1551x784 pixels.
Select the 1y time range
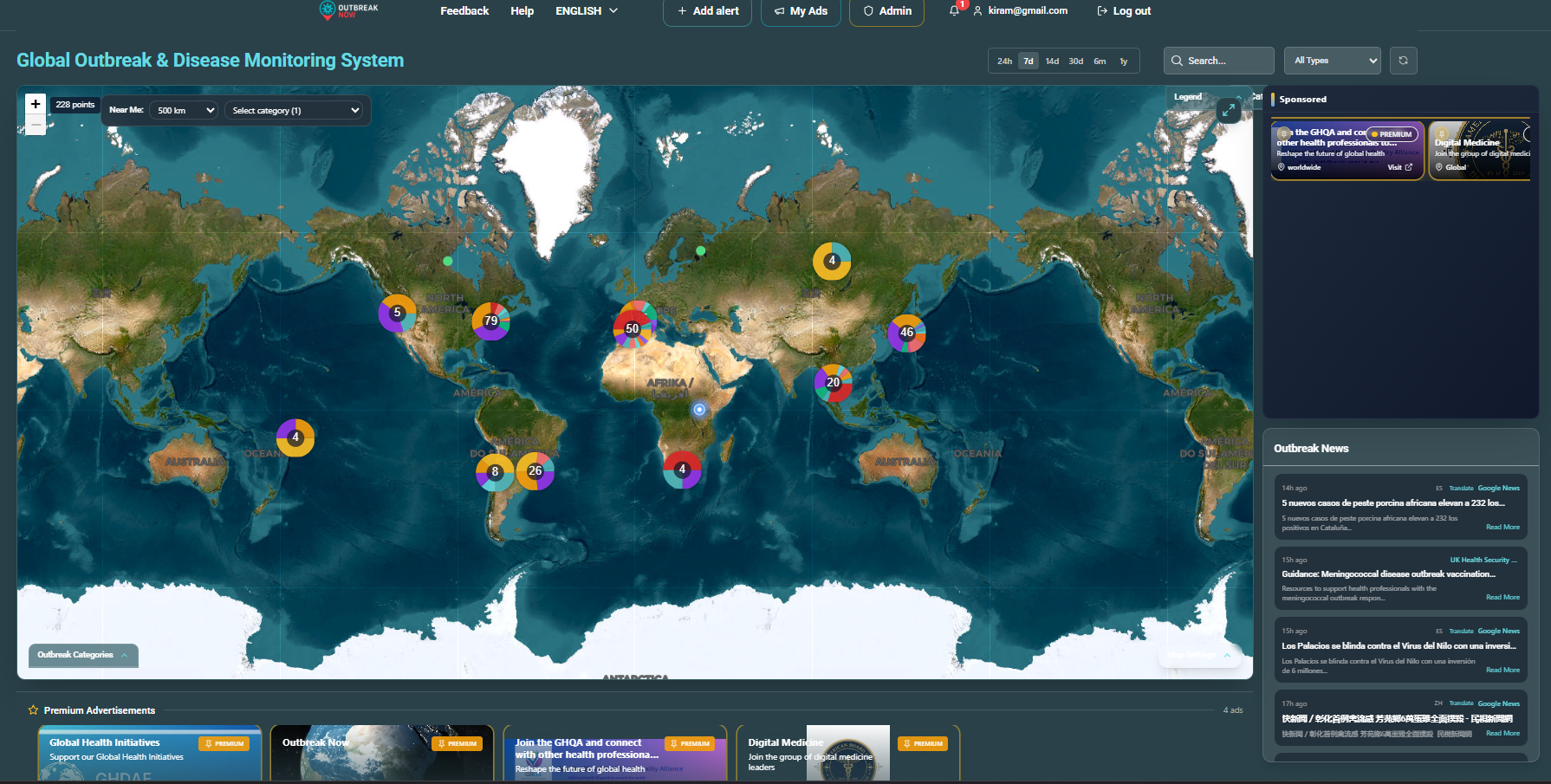1124,62
